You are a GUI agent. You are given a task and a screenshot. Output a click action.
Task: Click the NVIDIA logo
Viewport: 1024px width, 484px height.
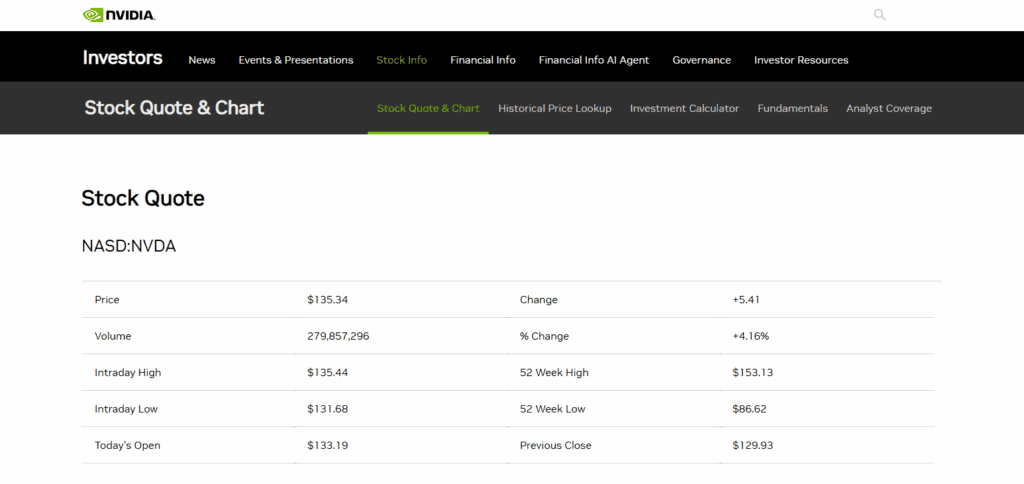click(x=119, y=14)
